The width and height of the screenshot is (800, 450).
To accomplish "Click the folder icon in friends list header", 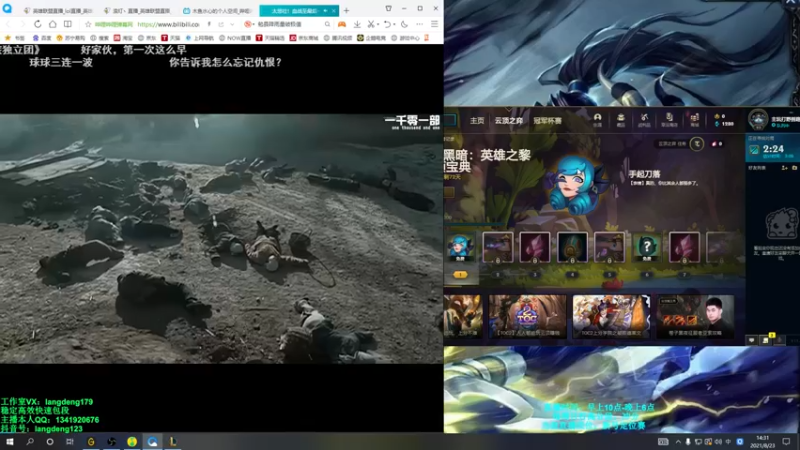I will (x=794, y=168).
